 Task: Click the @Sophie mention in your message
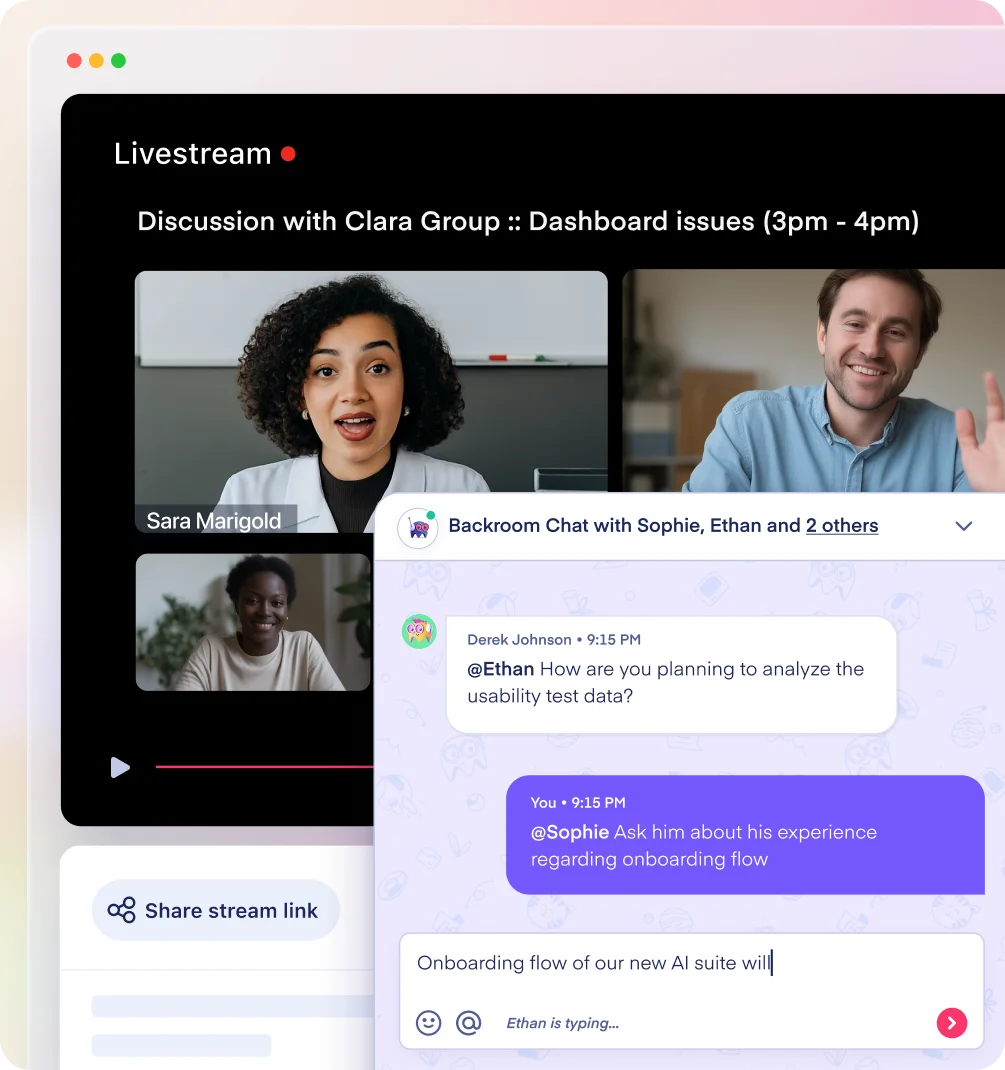click(570, 832)
